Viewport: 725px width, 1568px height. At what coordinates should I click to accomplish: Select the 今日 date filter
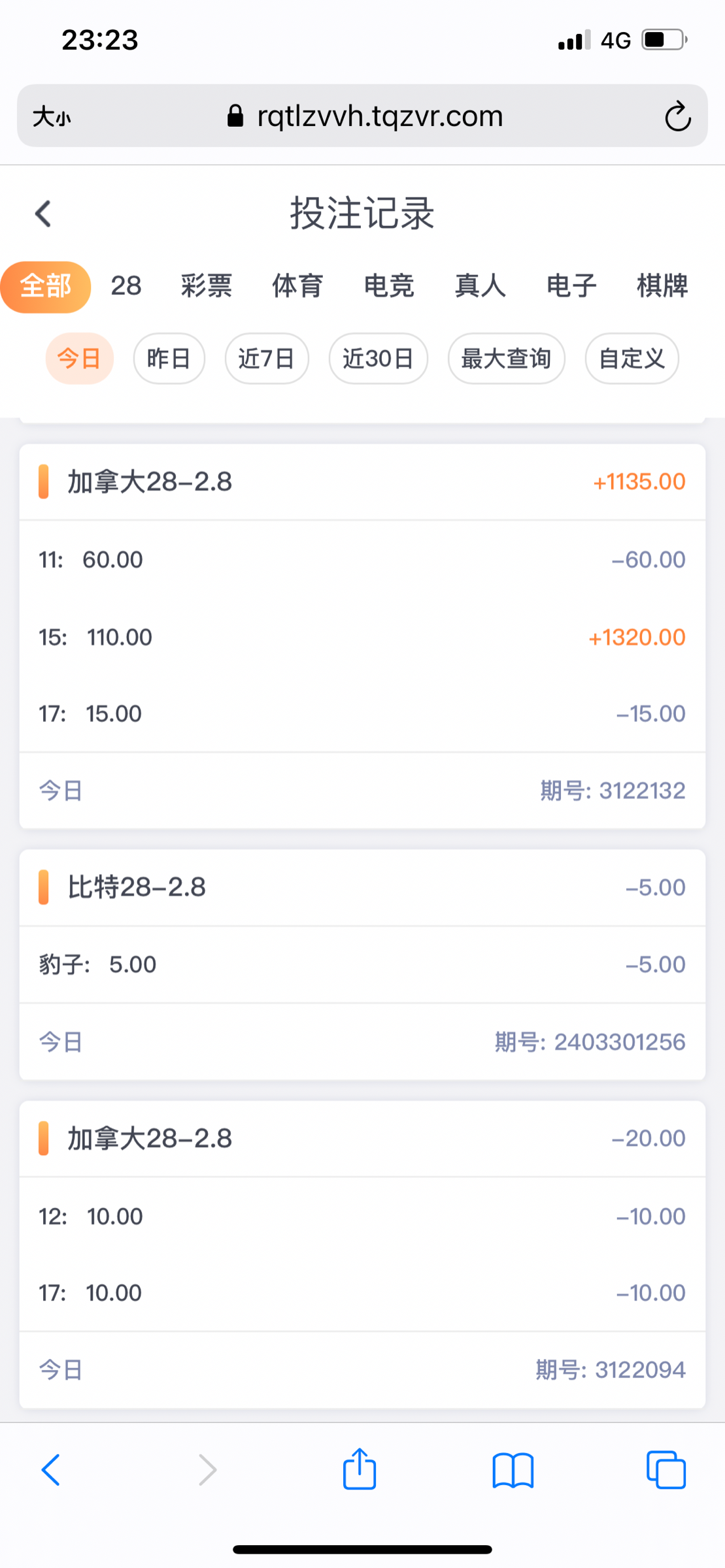(79, 359)
